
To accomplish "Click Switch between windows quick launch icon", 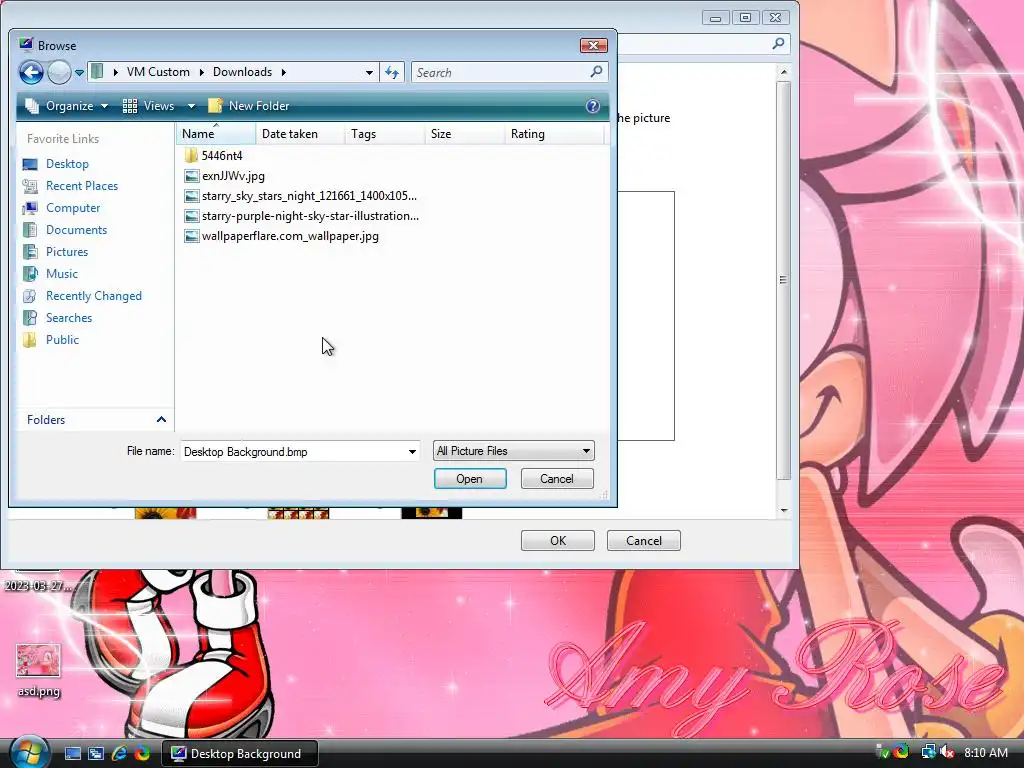I will coord(95,754).
